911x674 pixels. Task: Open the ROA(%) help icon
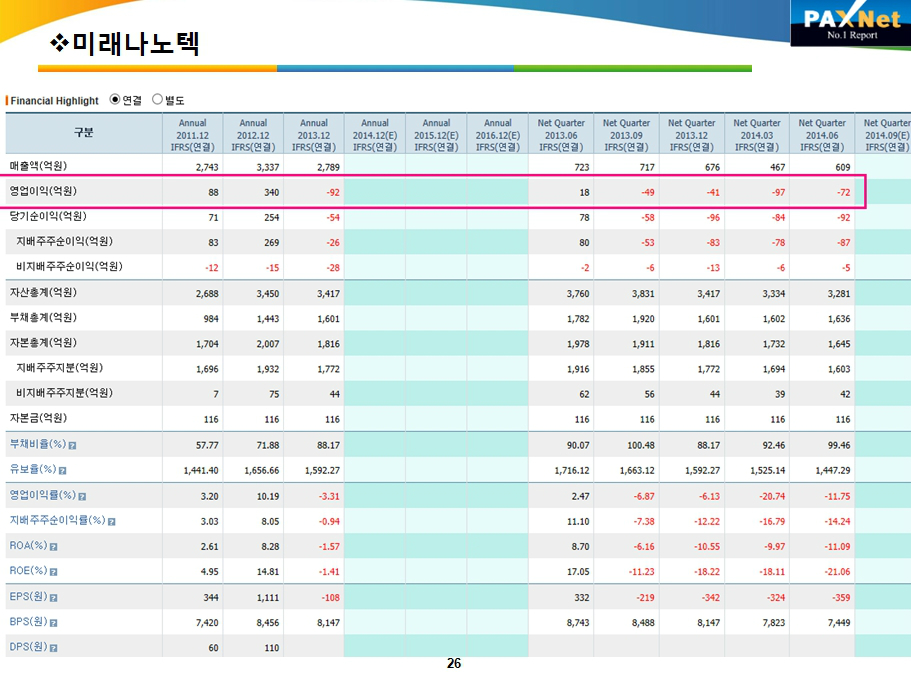[x=53, y=547]
